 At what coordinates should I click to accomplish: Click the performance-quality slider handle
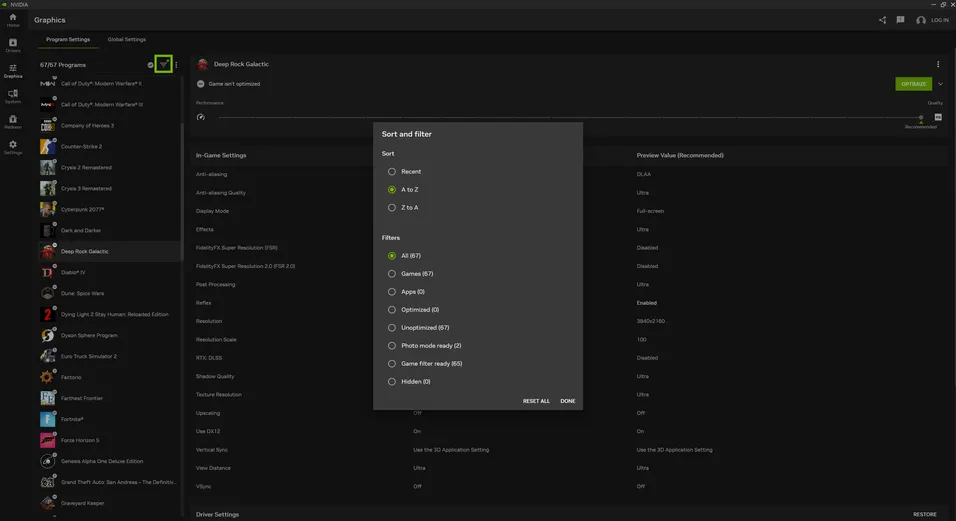[x=921, y=118]
